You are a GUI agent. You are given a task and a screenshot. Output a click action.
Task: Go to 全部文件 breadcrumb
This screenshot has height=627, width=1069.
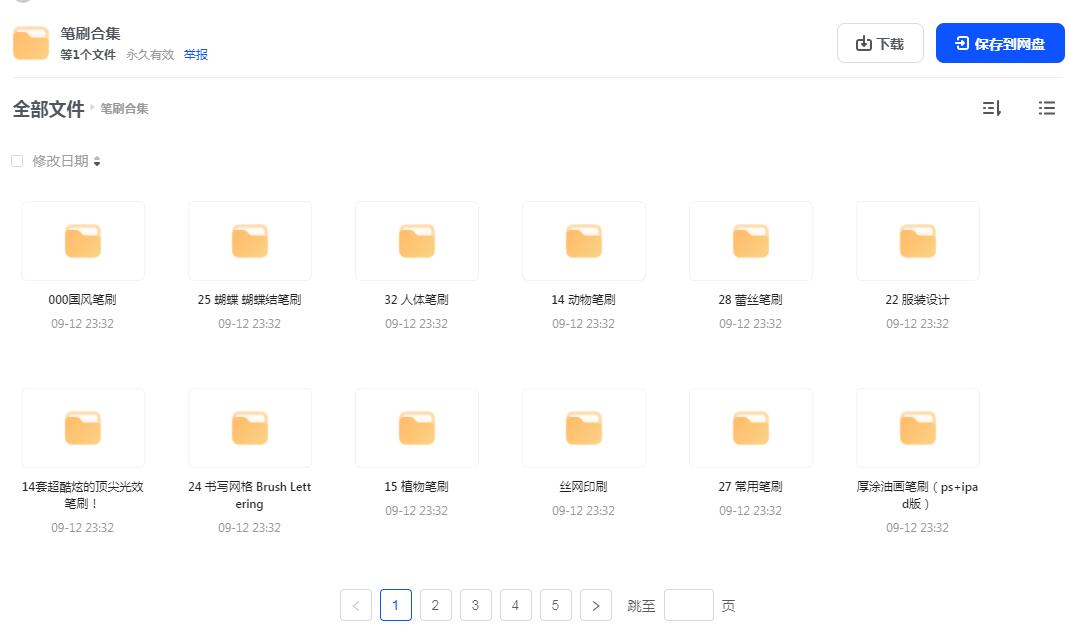pos(48,108)
